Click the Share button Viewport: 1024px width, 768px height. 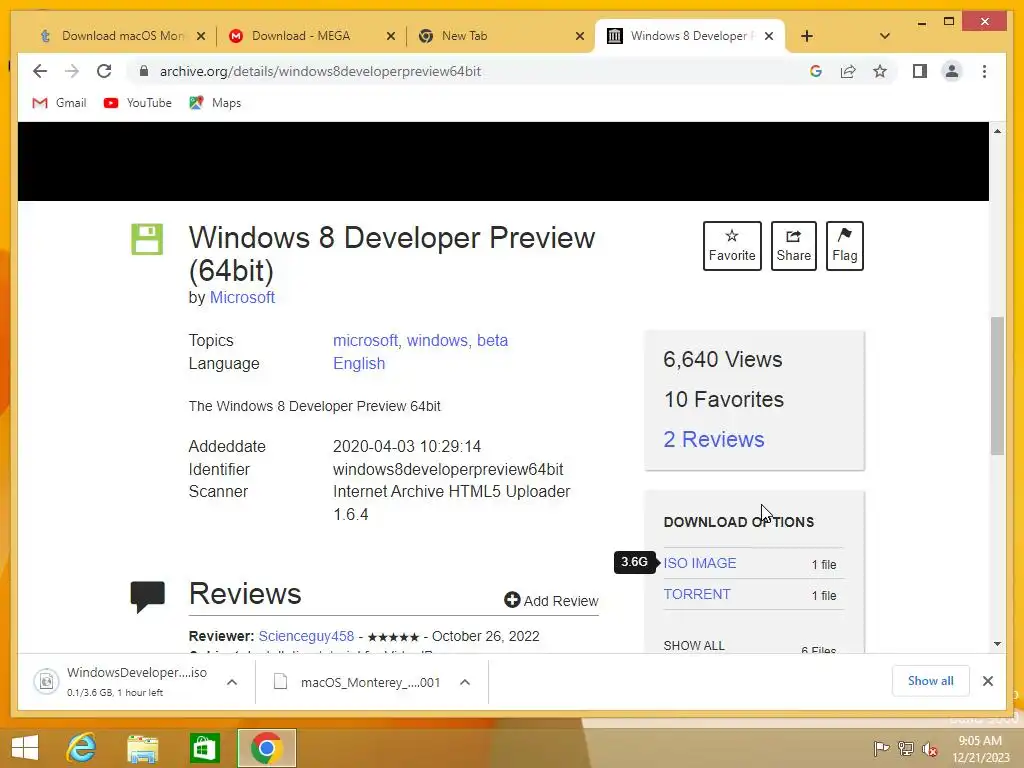pyautogui.click(x=793, y=246)
